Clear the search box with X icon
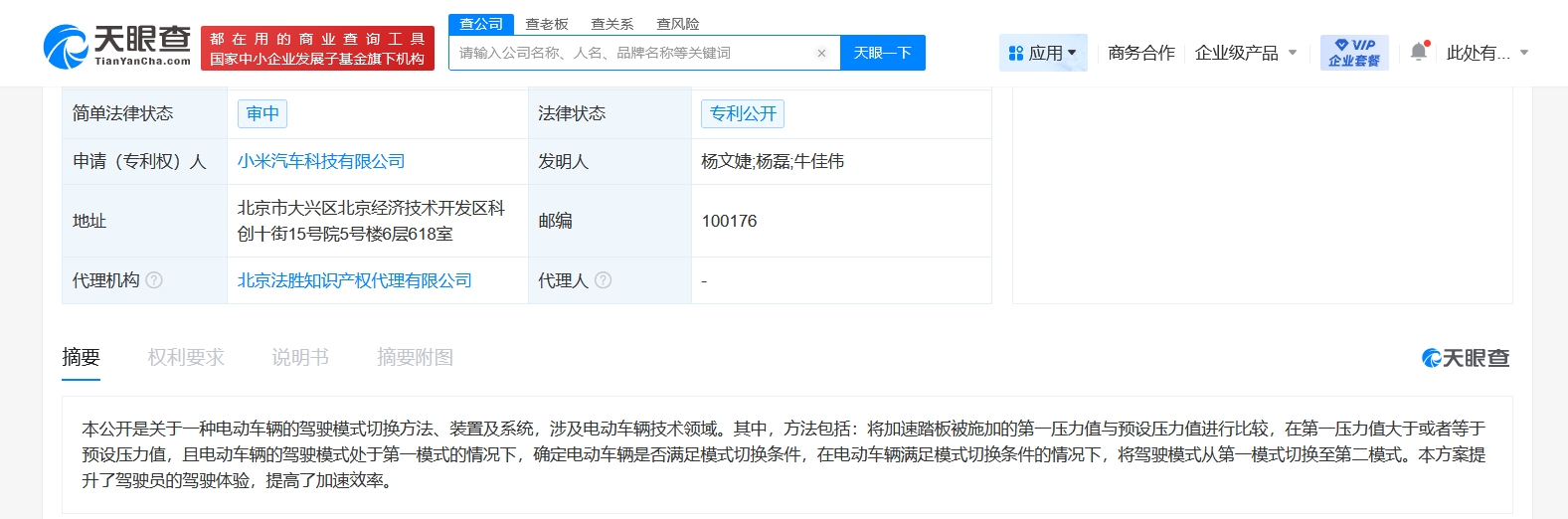1568x519 pixels. click(821, 54)
